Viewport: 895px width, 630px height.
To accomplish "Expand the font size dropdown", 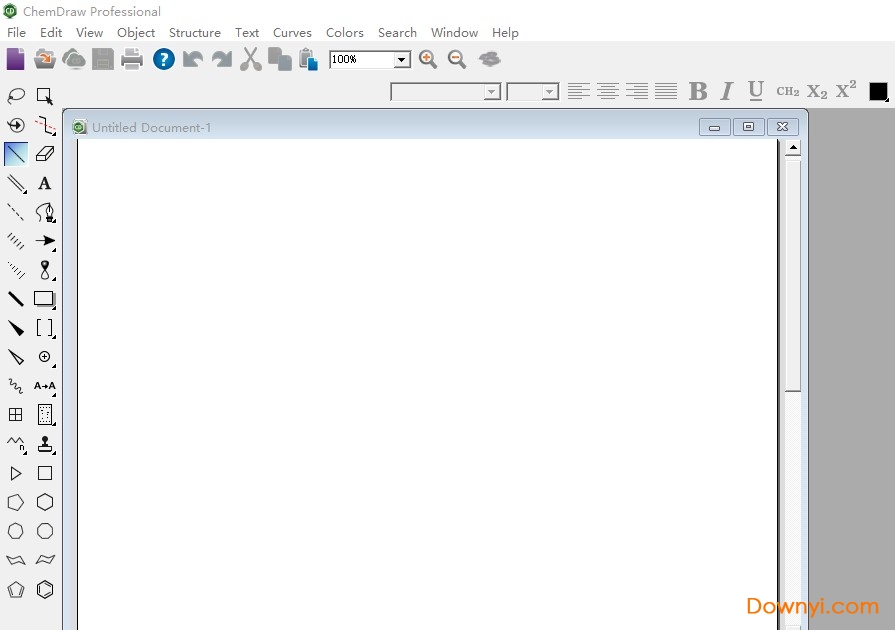I will point(550,92).
